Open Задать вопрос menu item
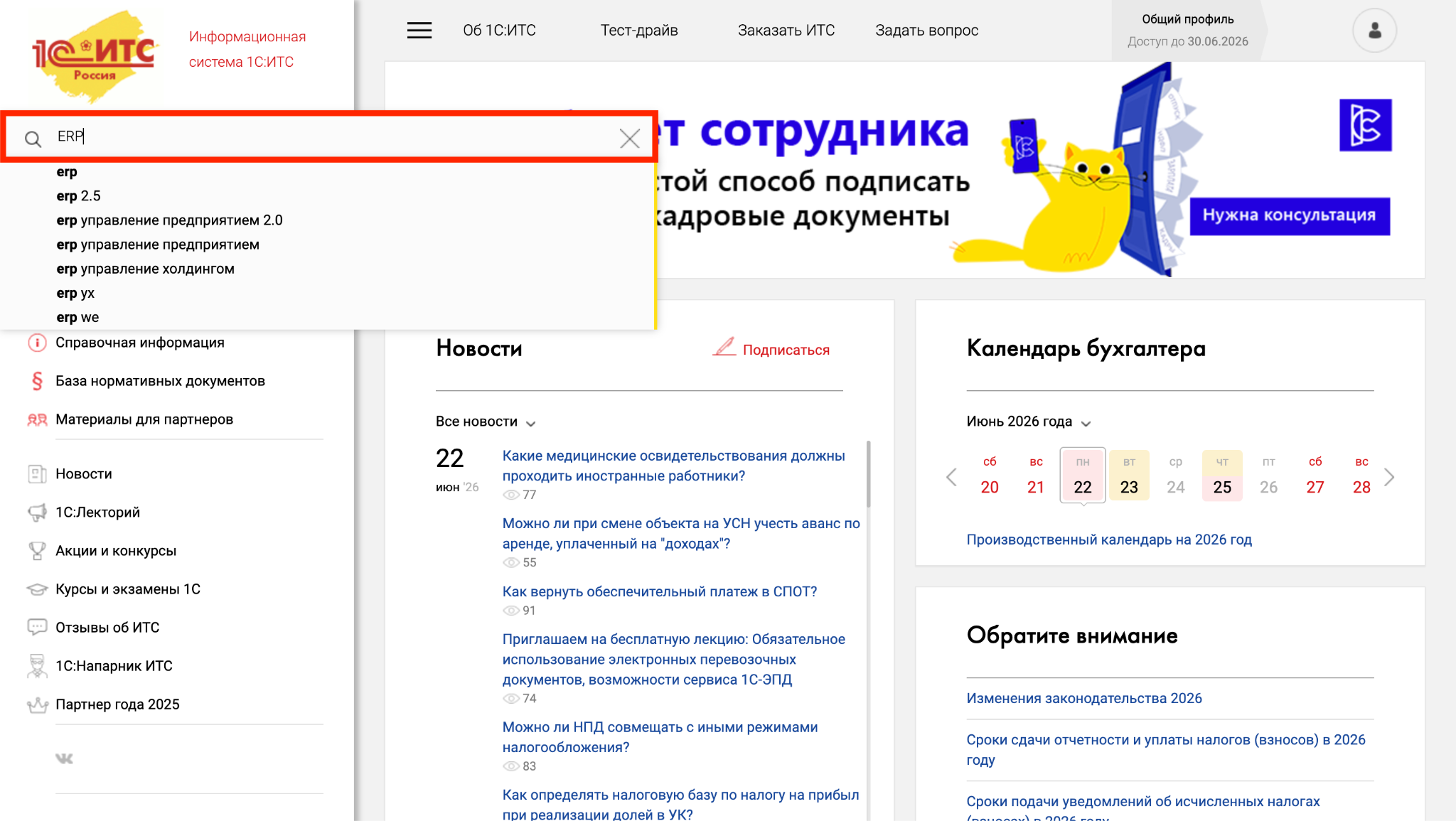Screen dimensions: 1456x821 point(926,31)
